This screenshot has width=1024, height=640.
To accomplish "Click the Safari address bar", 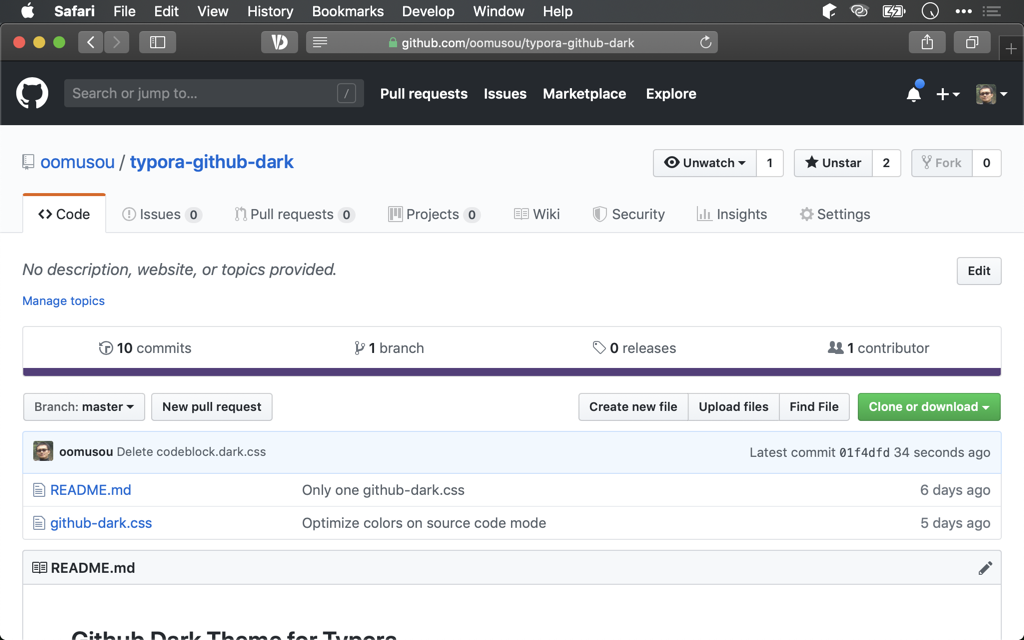I will pos(512,42).
